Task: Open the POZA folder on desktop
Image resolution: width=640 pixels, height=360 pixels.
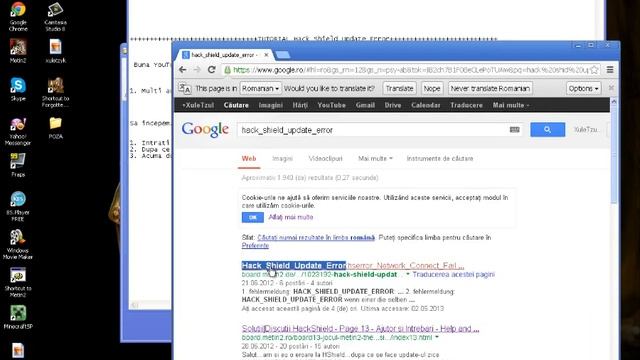Action: (x=56, y=127)
